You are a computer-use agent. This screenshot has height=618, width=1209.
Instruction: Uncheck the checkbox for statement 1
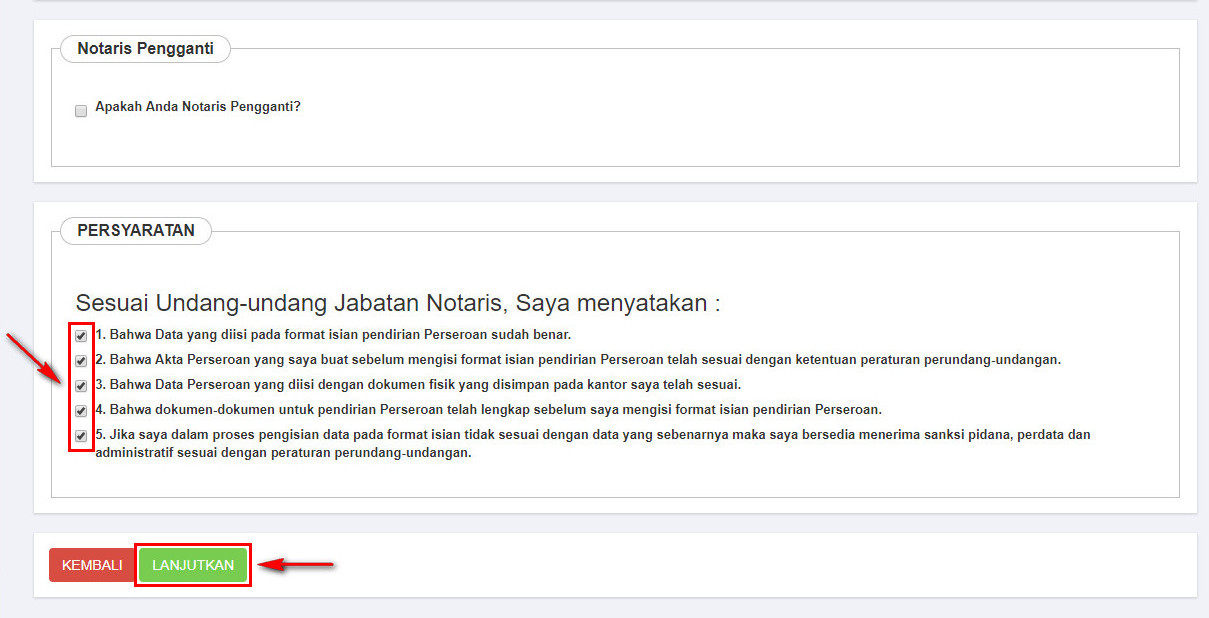[81, 336]
